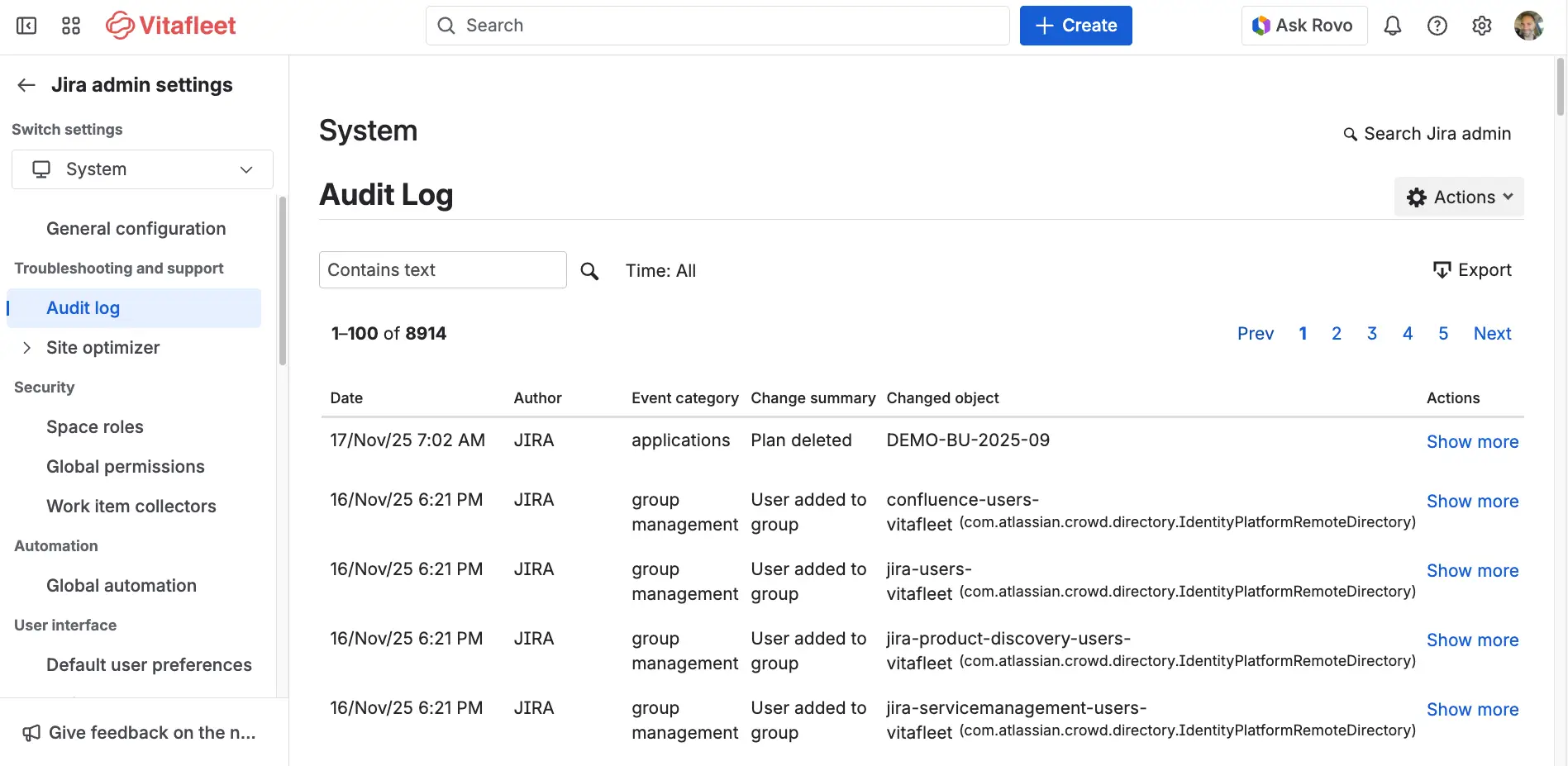Open notifications bell icon
The width and height of the screenshot is (1568, 766).
tap(1393, 26)
